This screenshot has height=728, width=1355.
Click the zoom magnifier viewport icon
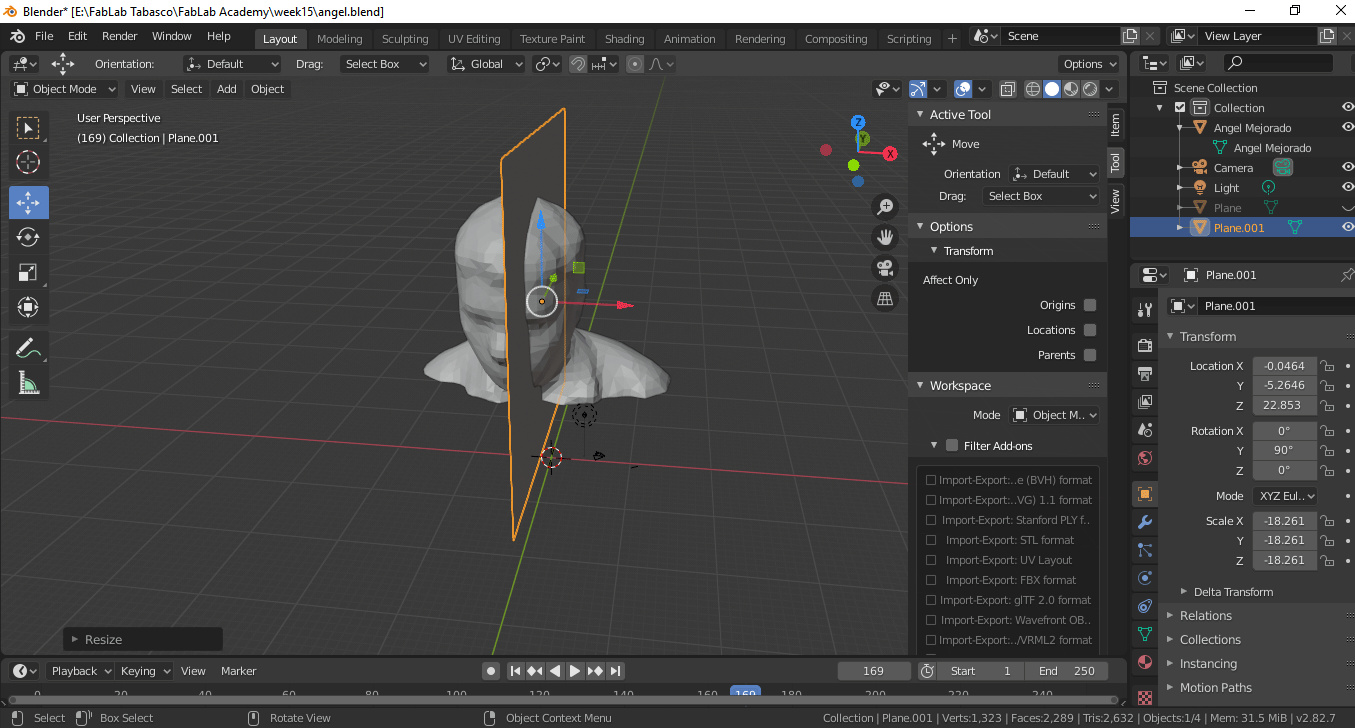coord(884,207)
